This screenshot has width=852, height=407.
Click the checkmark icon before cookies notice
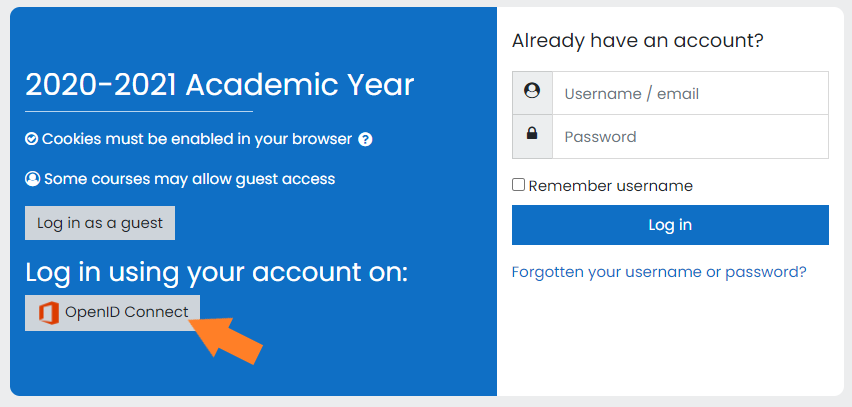coord(32,140)
